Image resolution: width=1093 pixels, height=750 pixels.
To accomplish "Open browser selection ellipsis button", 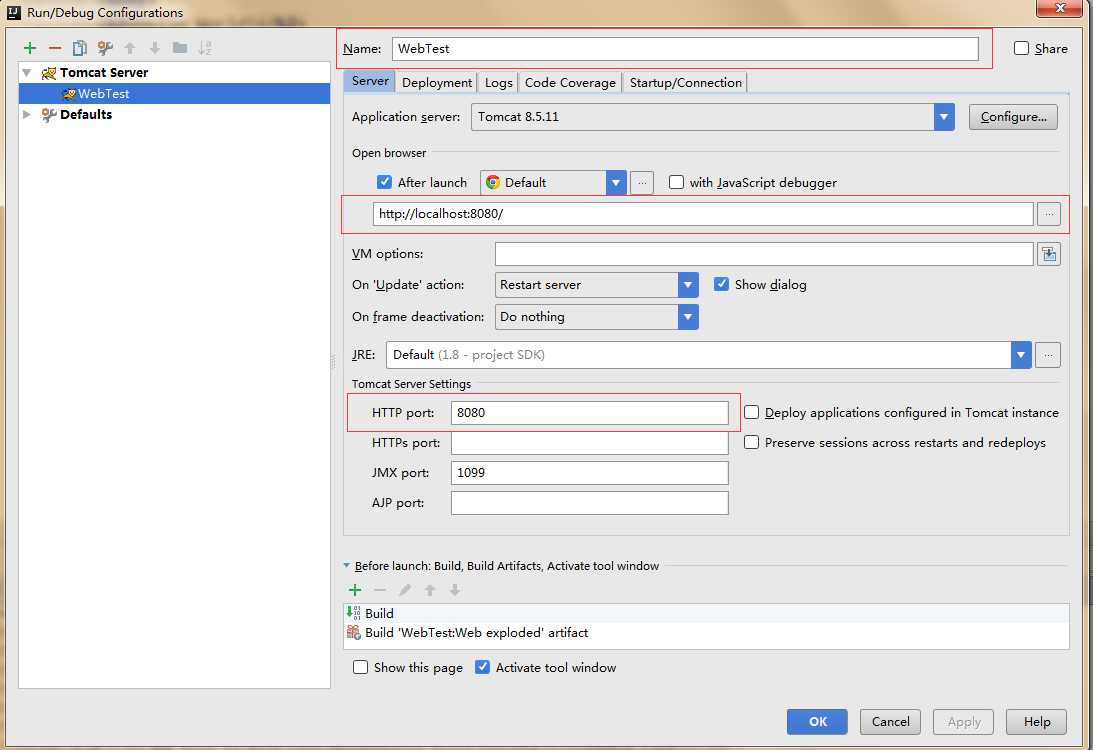I will click(x=642, y=183).
